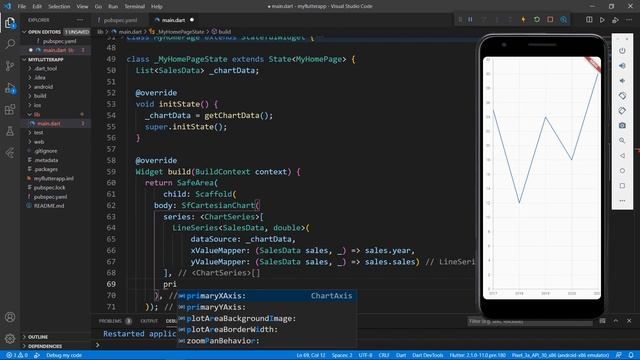
Task: Rotate the emulator right
Action: pyautogui.click(x=622, y=111)
